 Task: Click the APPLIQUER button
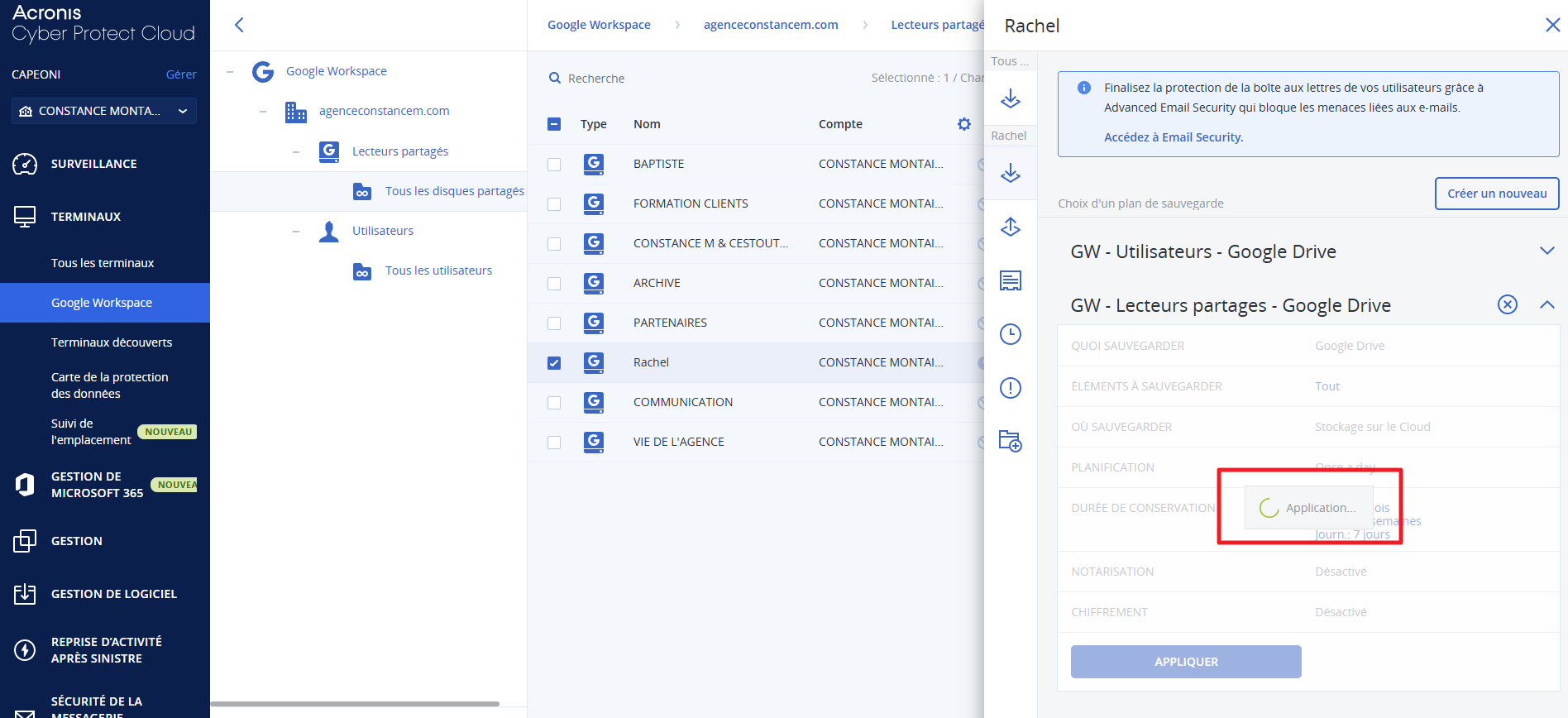coord(1186,662)
